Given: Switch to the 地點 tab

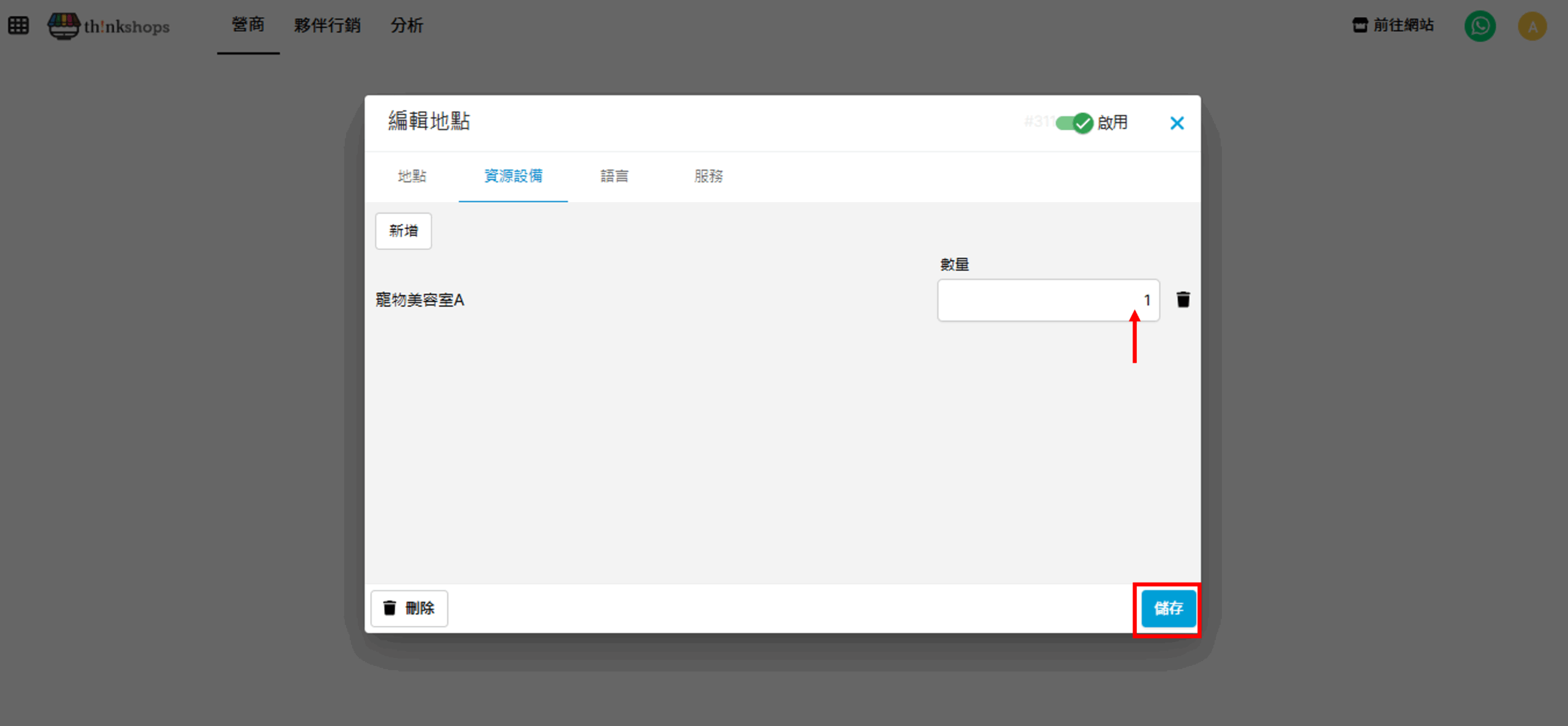Looking at the screenshot, I should pos(412,176).
